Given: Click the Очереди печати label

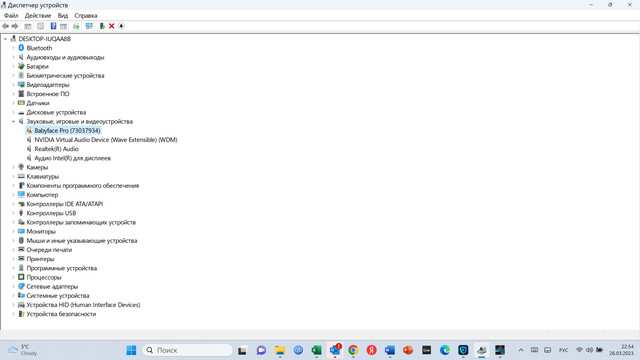Looking at the screenshot, I should (x=49, y=250).
